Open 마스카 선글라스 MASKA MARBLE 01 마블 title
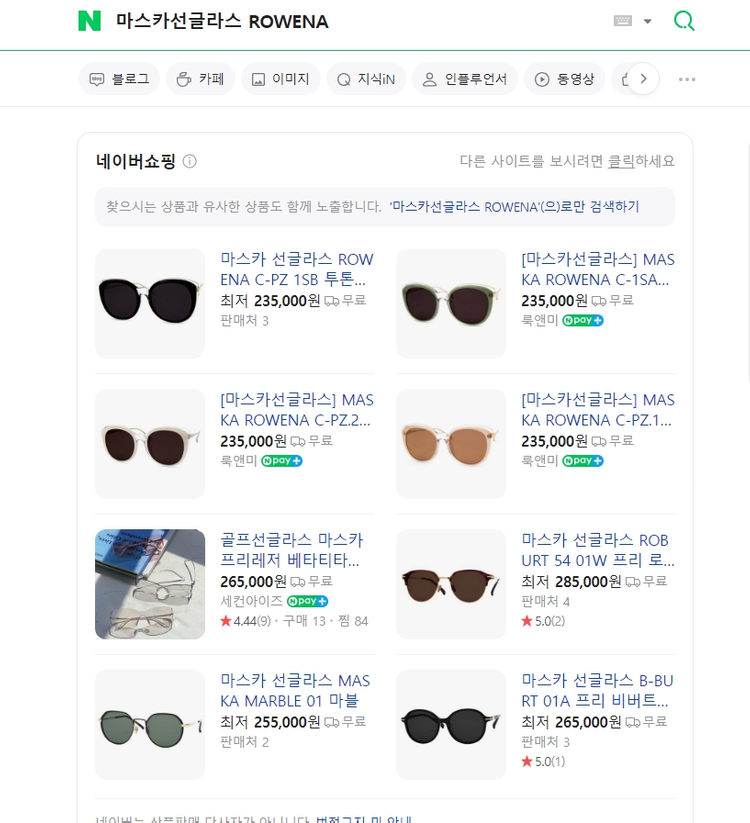Screen dimensions: 750x823 coord(295,691)
